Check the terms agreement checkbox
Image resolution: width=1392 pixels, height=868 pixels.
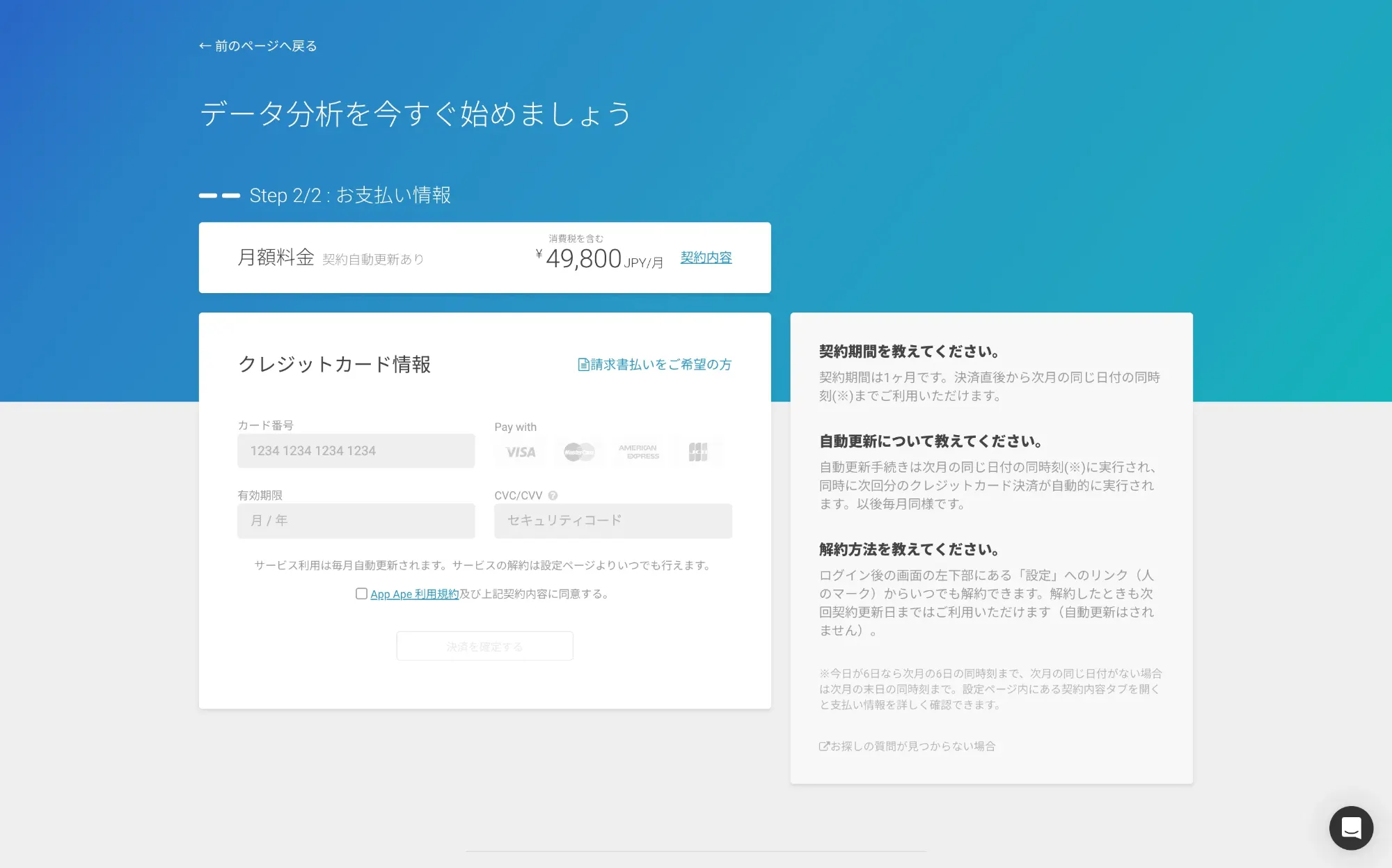tap(361, 594)
